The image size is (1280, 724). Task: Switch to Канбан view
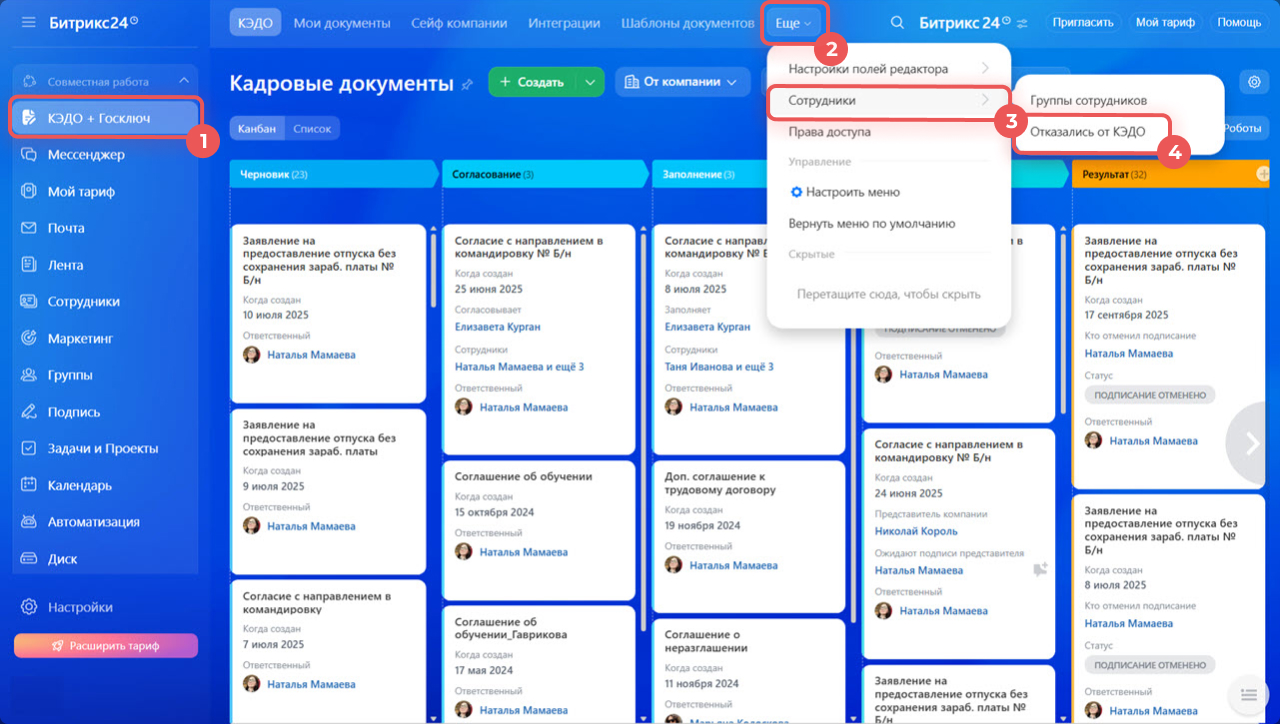click(x=257, y=128)
